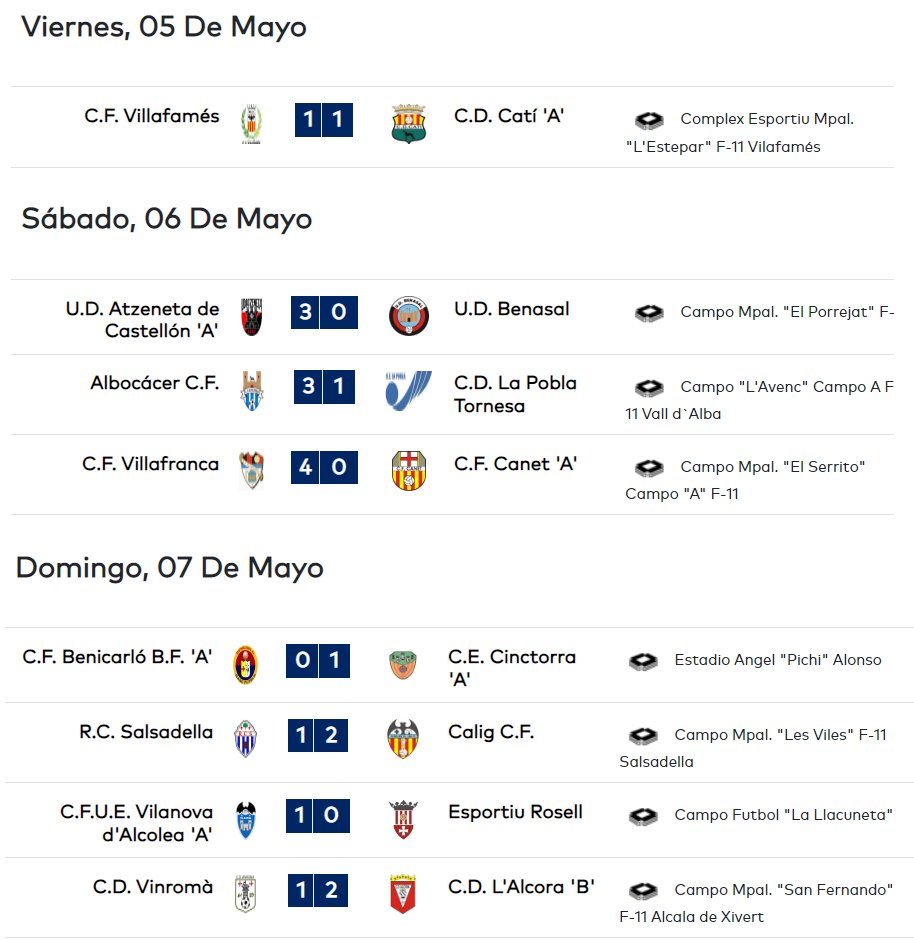This screenshot has width=914, height=940.
Task: Open C.F.U.E. Vilanova d'Alcolea 'A' link
Action: (136, 822)
